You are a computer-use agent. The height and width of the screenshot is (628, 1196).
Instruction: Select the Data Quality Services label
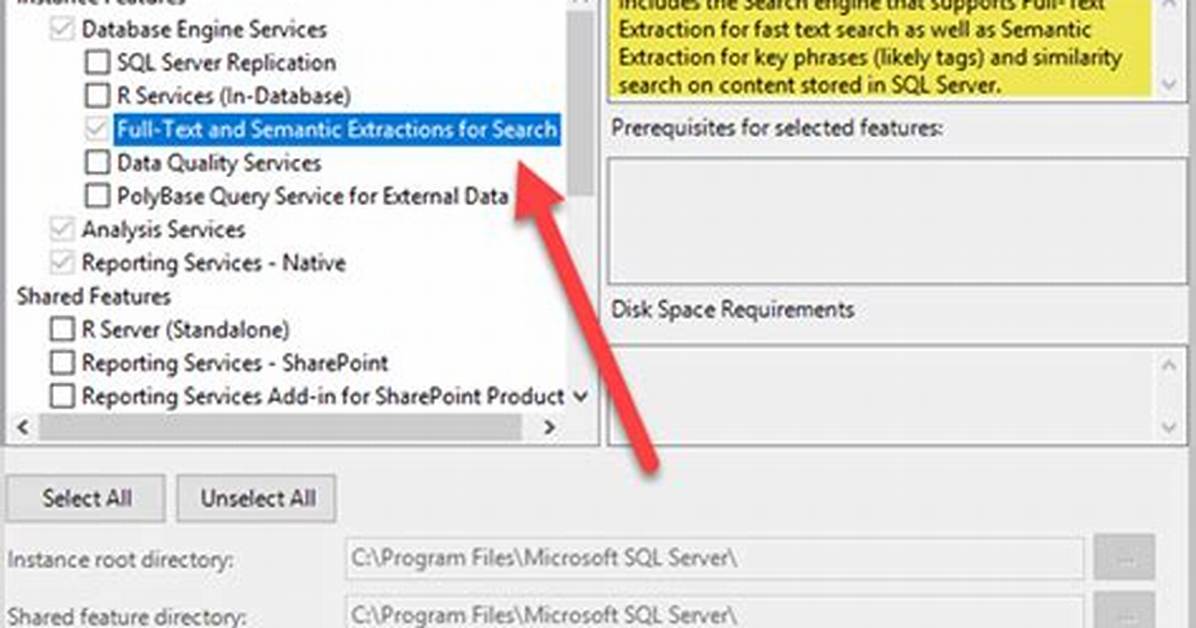(x=219, y=163)
